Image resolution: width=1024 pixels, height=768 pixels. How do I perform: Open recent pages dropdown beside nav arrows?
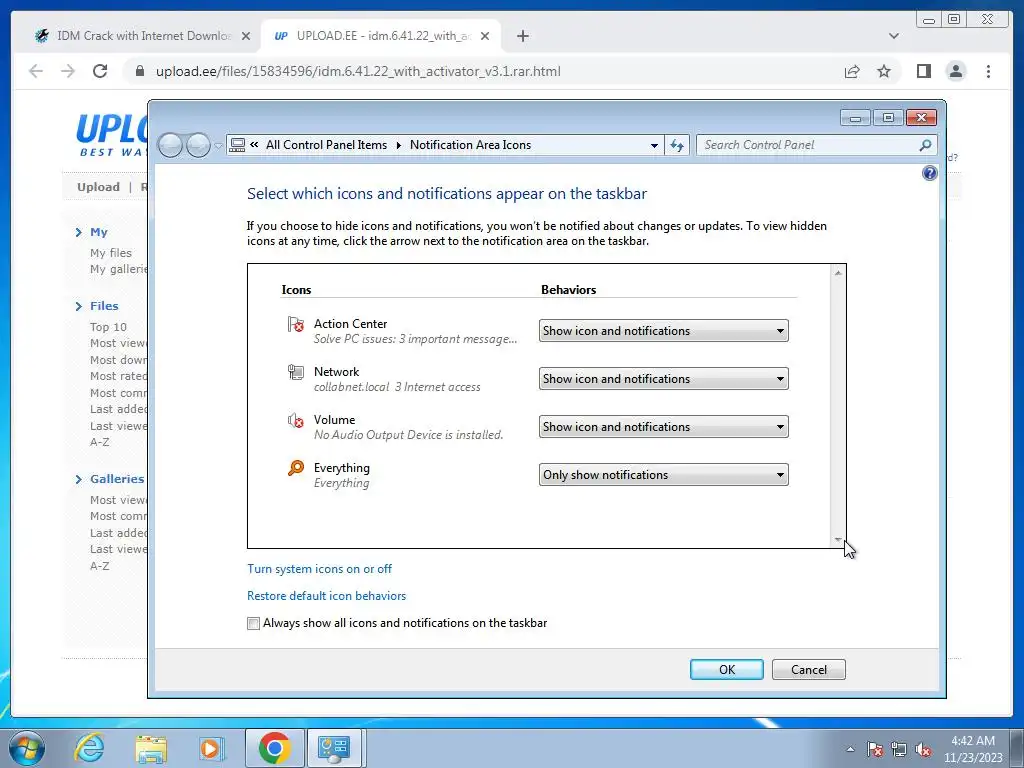(218, 146)
